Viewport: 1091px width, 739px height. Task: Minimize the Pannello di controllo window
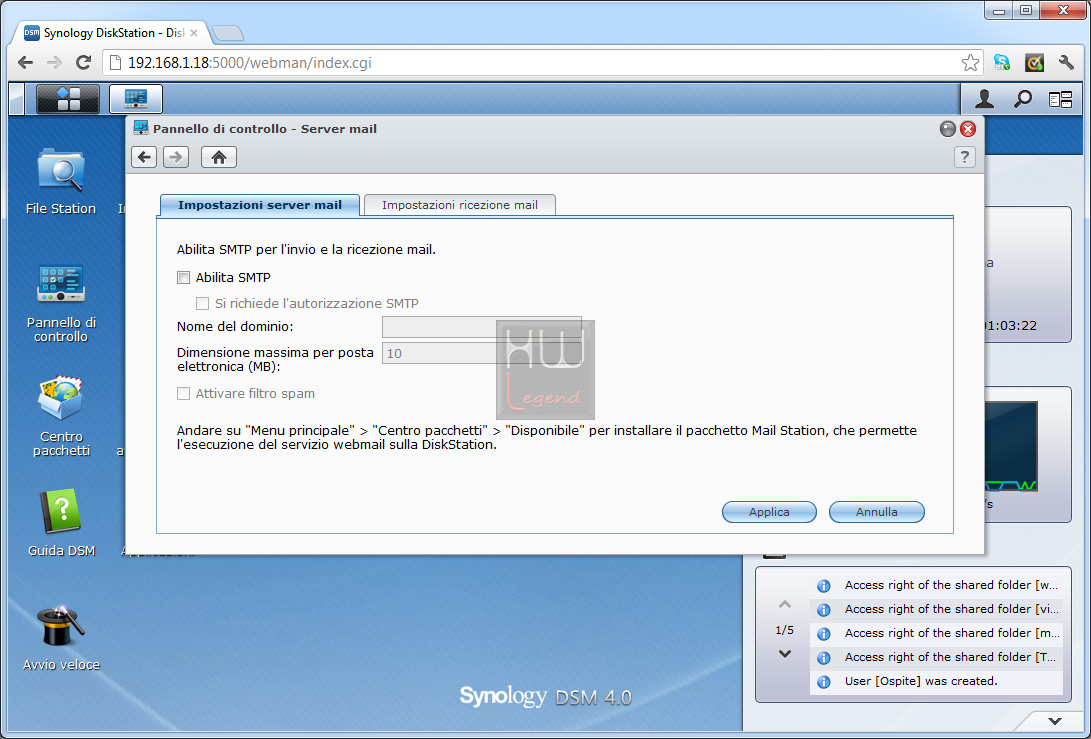click(948, 129)
